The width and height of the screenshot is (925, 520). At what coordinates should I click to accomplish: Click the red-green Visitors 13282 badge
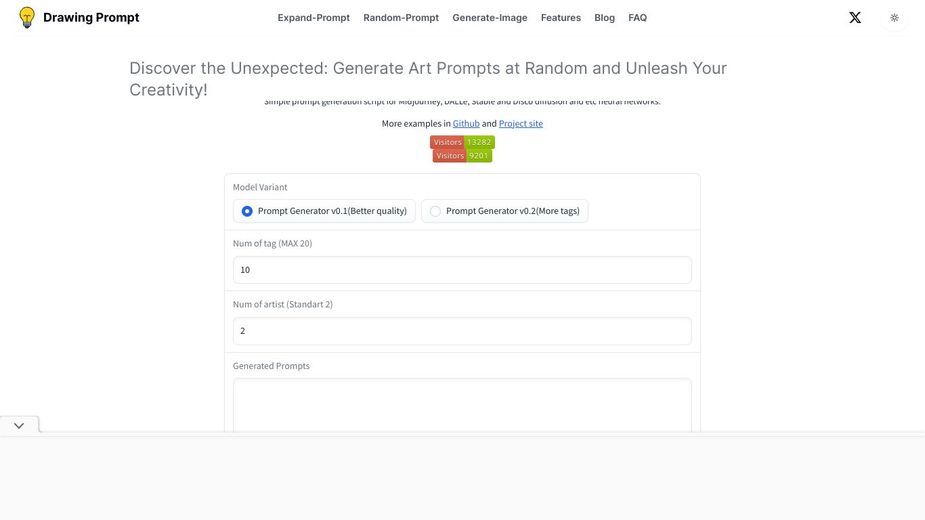tap(462, 142)
